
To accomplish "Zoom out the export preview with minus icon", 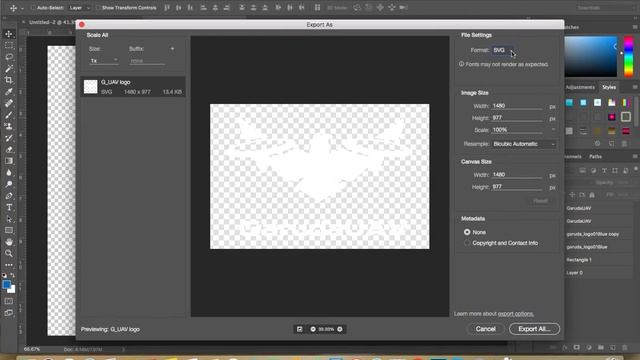I will [313, 329].
